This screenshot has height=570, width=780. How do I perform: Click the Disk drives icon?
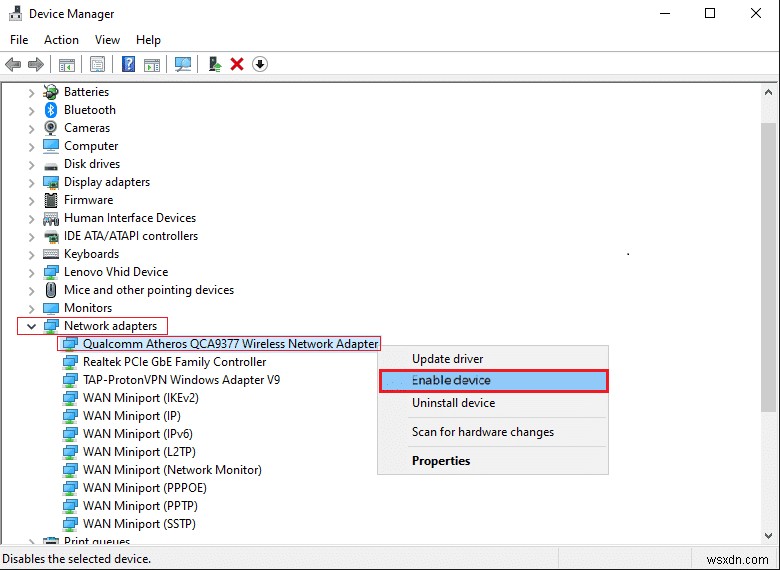51,165
